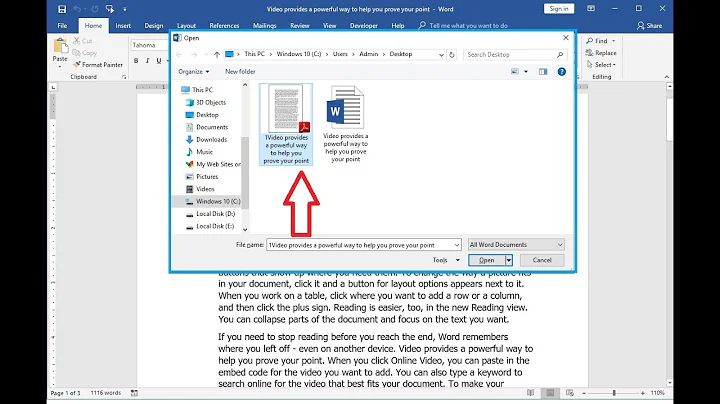
Task: Switch to the Design tab
Action: (x=154, y=26)
